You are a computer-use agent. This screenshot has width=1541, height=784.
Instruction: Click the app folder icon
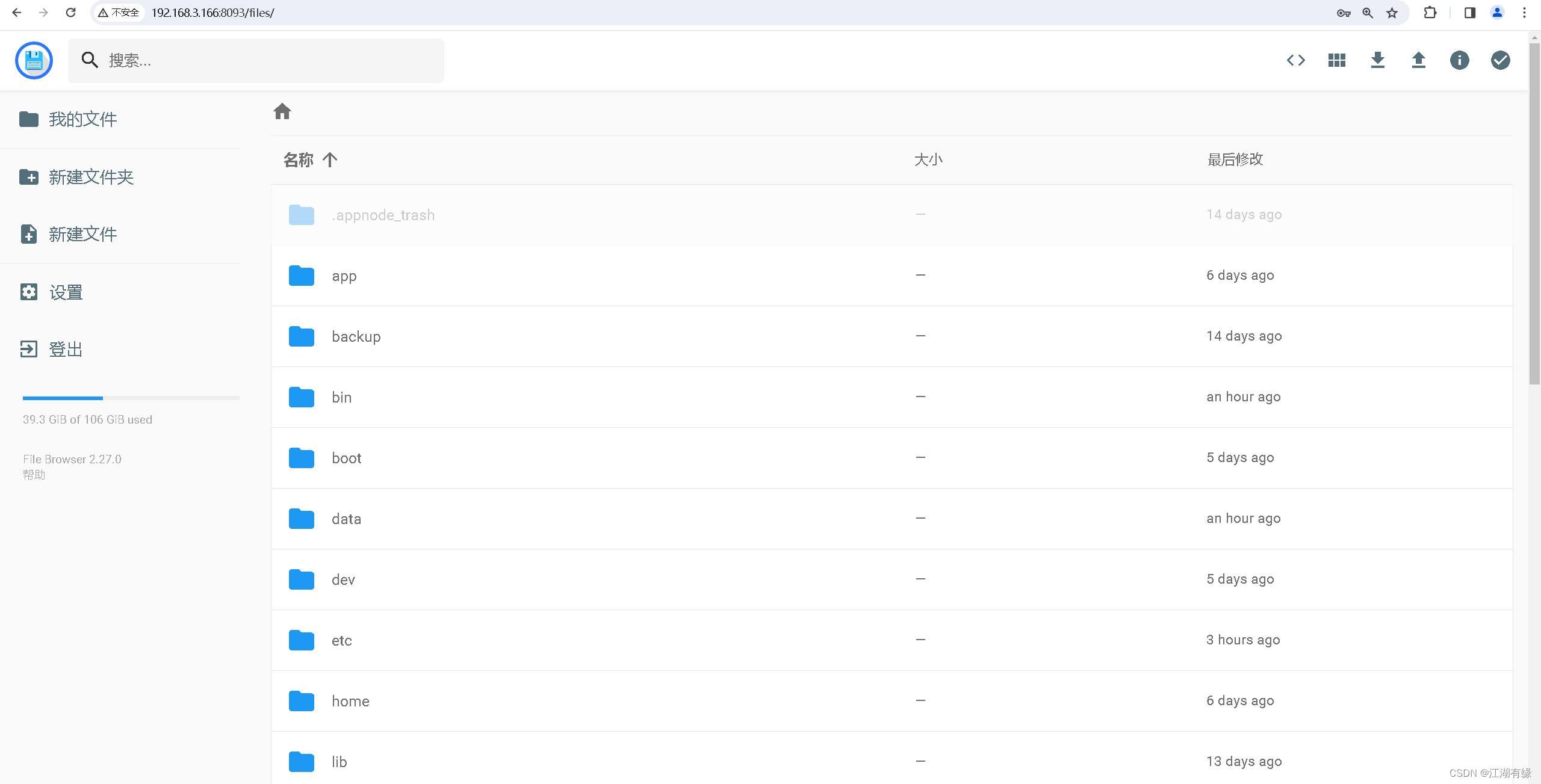[x=302, y=276]
